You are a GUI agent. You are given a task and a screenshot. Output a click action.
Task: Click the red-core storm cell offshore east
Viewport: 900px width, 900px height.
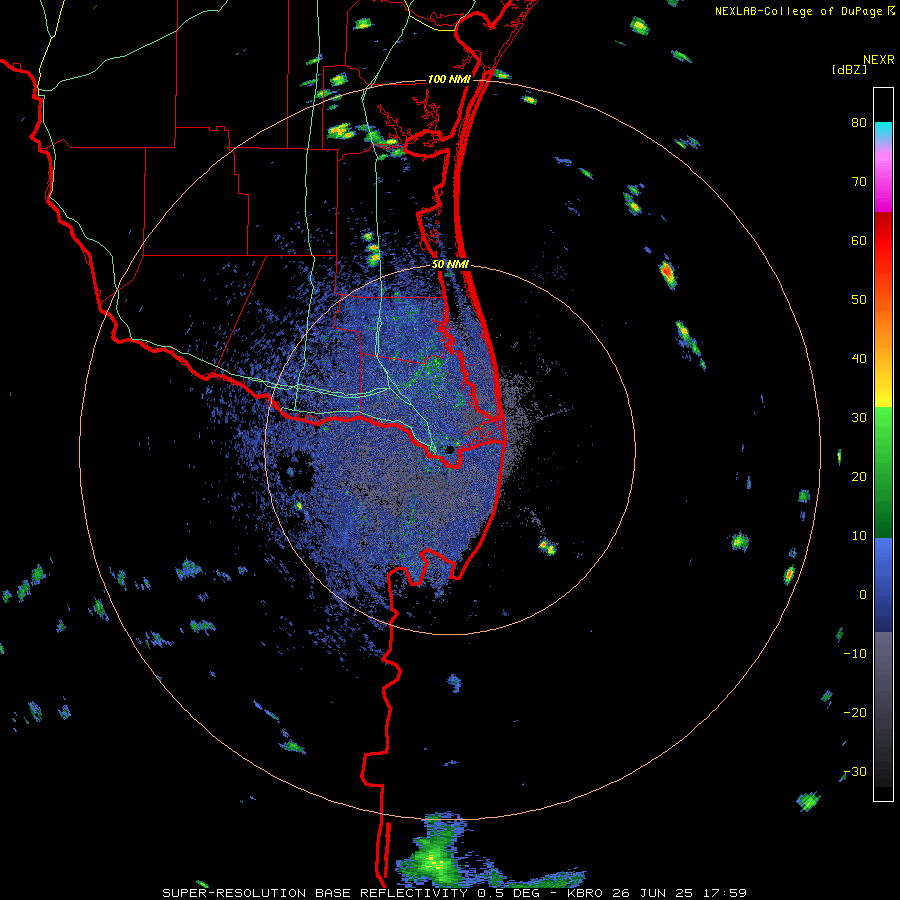tap(667, 272)
